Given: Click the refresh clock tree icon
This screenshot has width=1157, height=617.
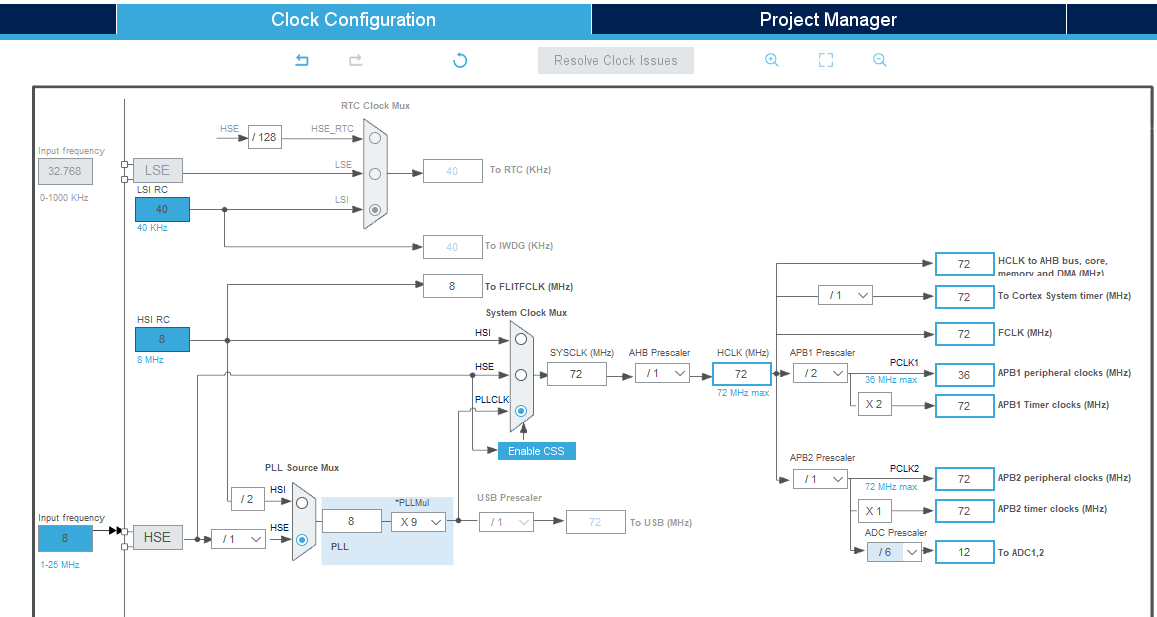Looking at the screenshot, I should point(460,61).
